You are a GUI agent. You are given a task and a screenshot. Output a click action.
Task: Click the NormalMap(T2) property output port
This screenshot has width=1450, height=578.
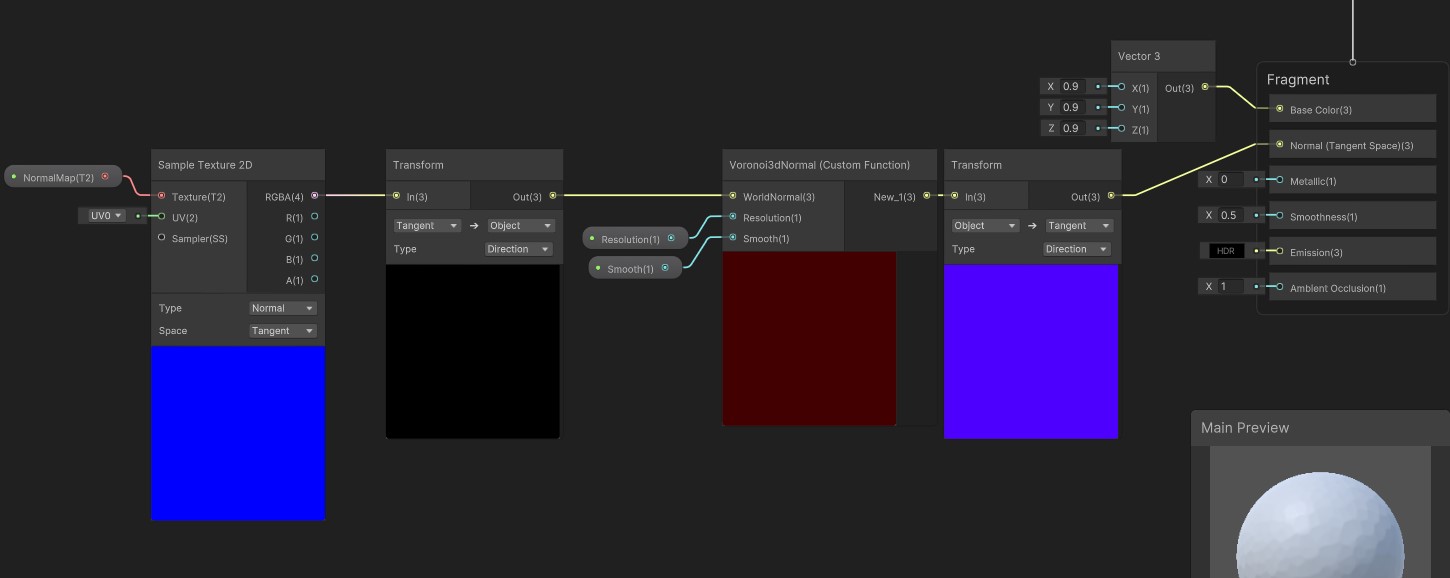click(105, 177)
